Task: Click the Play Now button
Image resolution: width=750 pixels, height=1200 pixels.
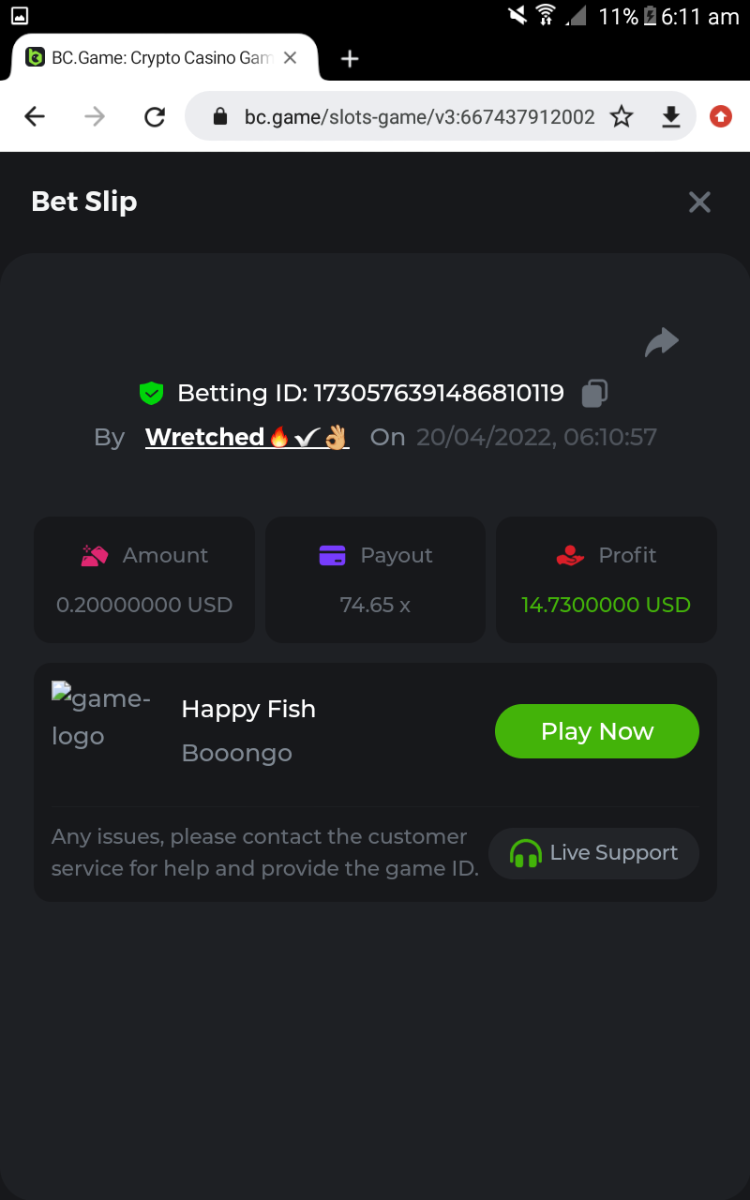Action: pos(597,731)
